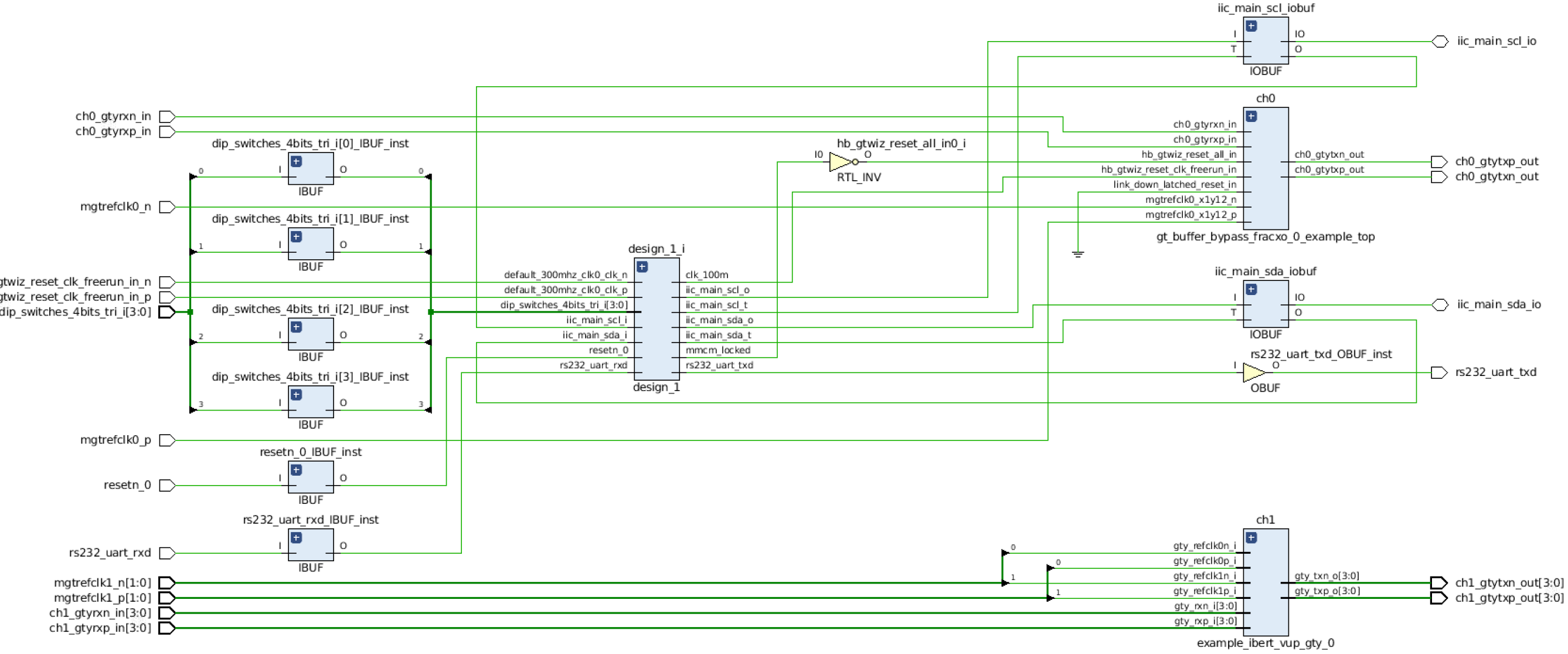Screen dimensions: 1568x654
Task: Click the gty_refclk1p_i pin on ch1
Action: pos(1205,591)
